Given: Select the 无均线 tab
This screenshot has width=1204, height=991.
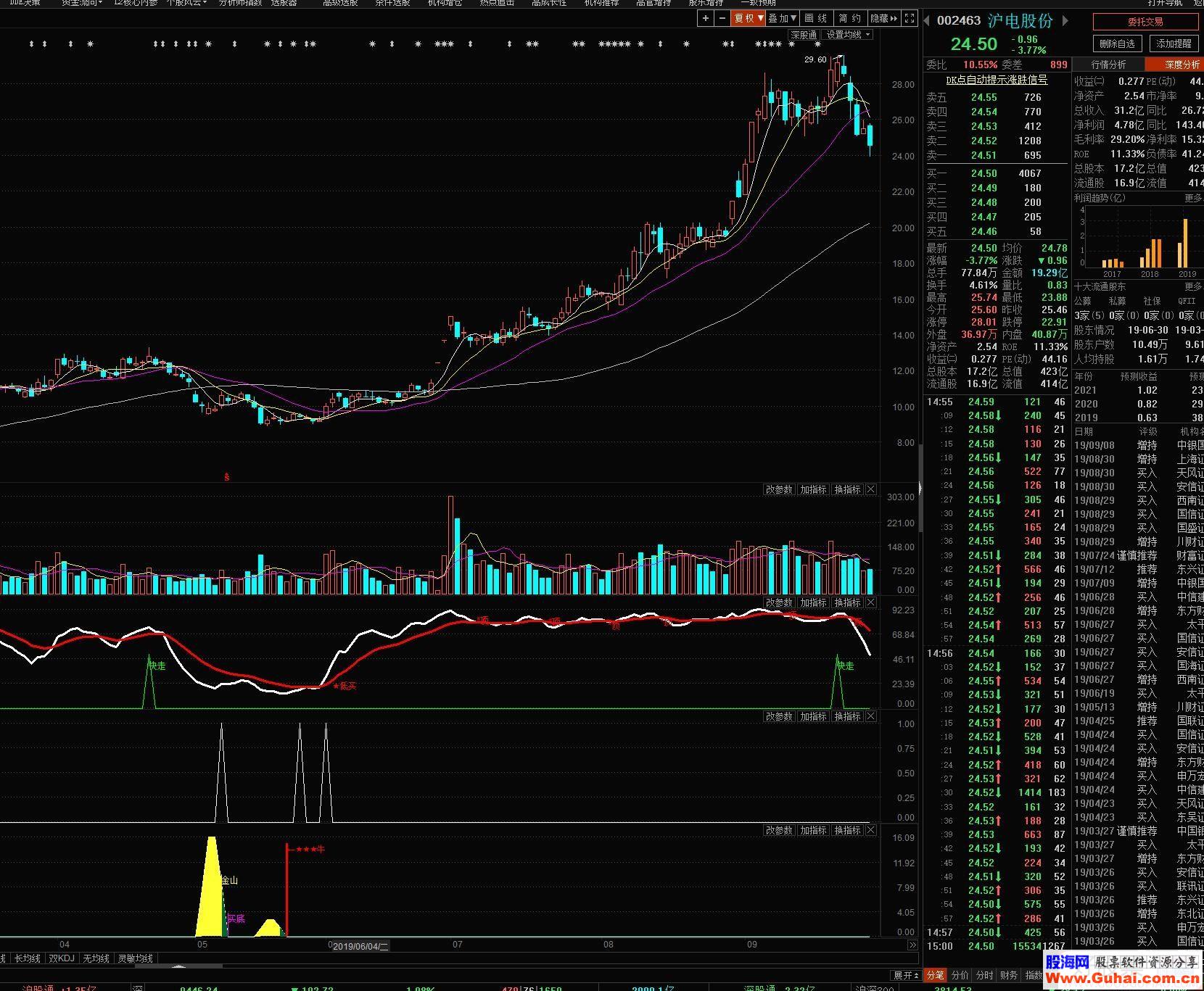Looking at the screenshot, I should point(96,958).
